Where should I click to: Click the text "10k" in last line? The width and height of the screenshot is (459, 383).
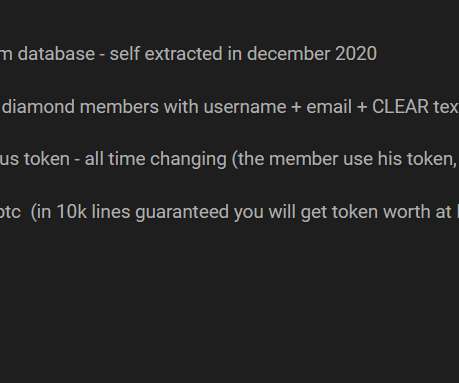click(72, 212)
